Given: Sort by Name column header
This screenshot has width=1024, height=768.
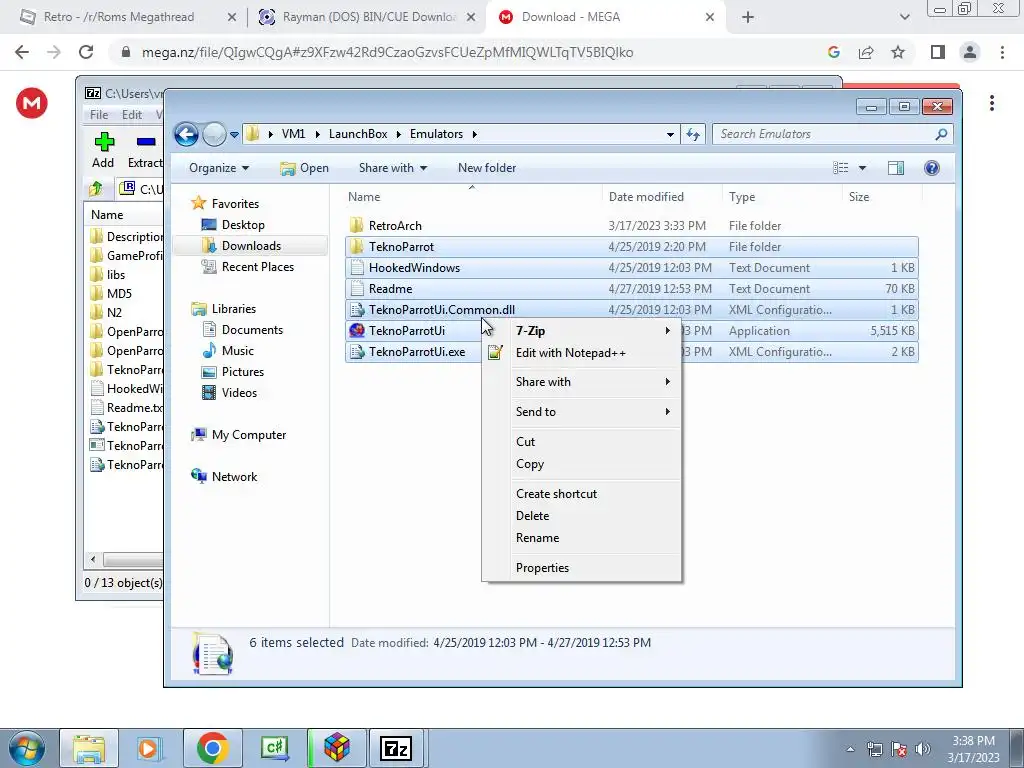Looking at the screenshot, I should (472, 197).
